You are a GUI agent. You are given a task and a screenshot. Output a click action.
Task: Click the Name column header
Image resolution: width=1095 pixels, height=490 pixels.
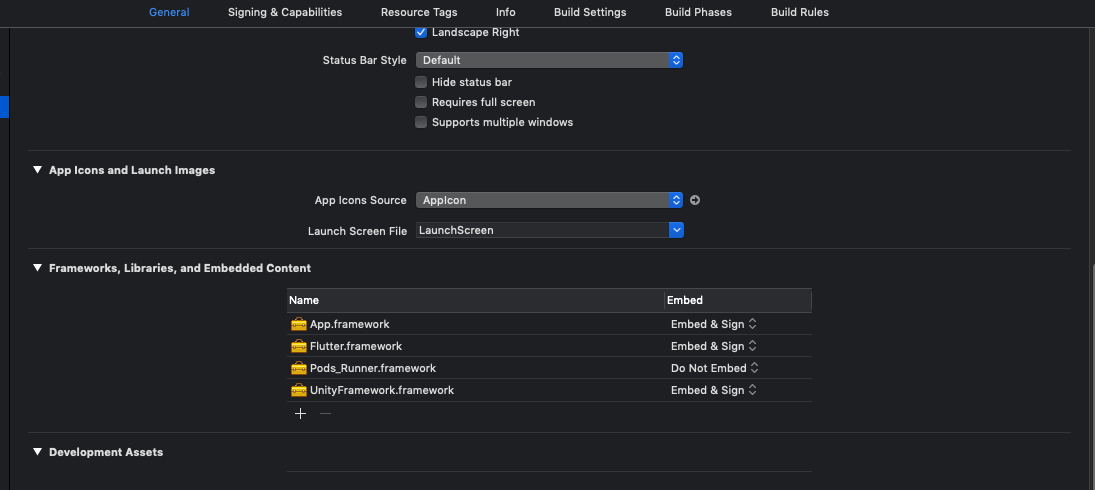(x=476, y=300)
